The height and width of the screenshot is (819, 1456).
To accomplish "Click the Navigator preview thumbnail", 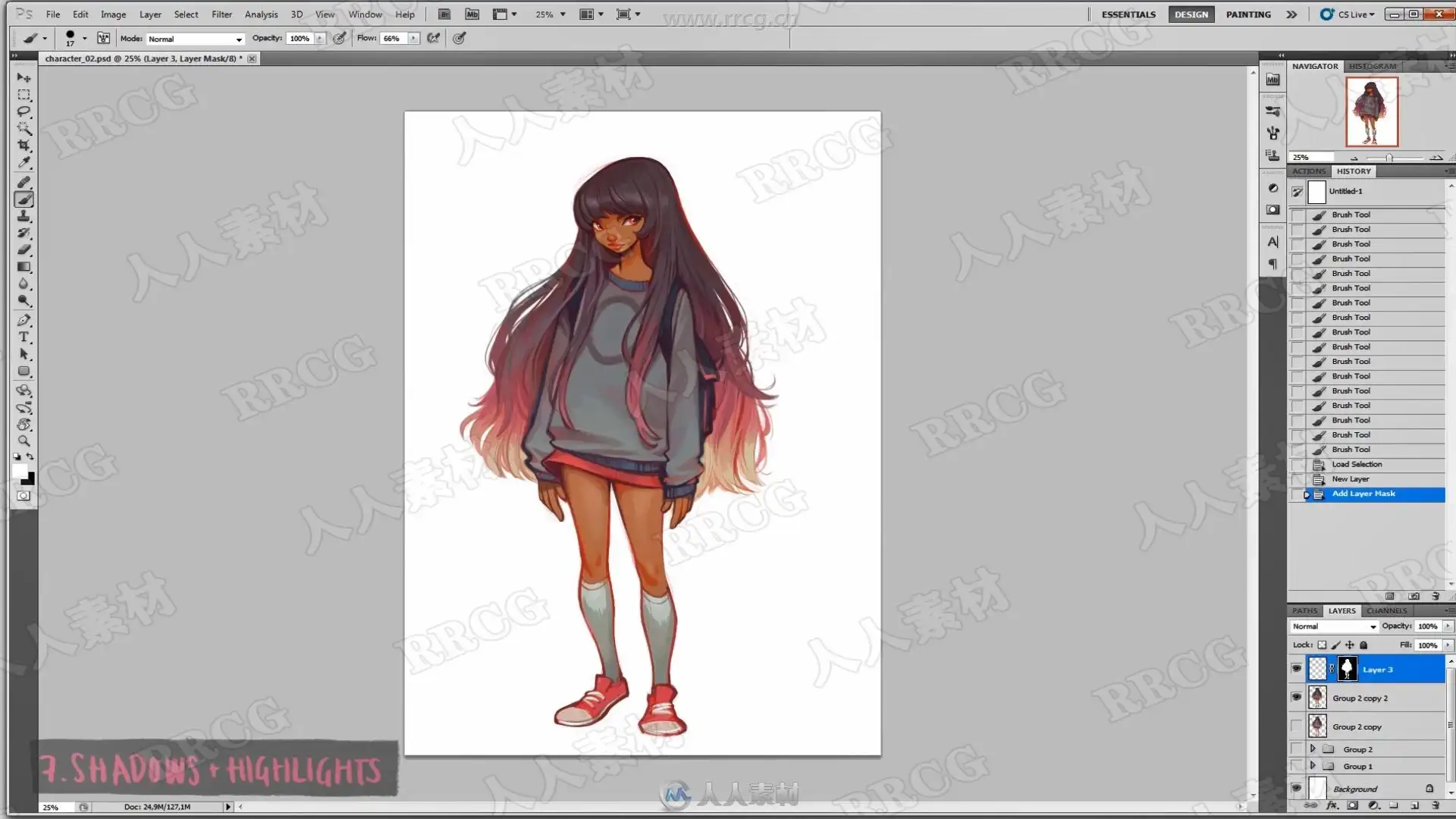I will click(1371, 111).
